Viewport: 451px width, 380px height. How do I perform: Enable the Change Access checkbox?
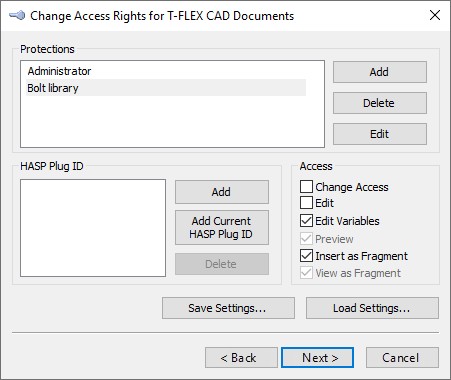tap(306, 187)
